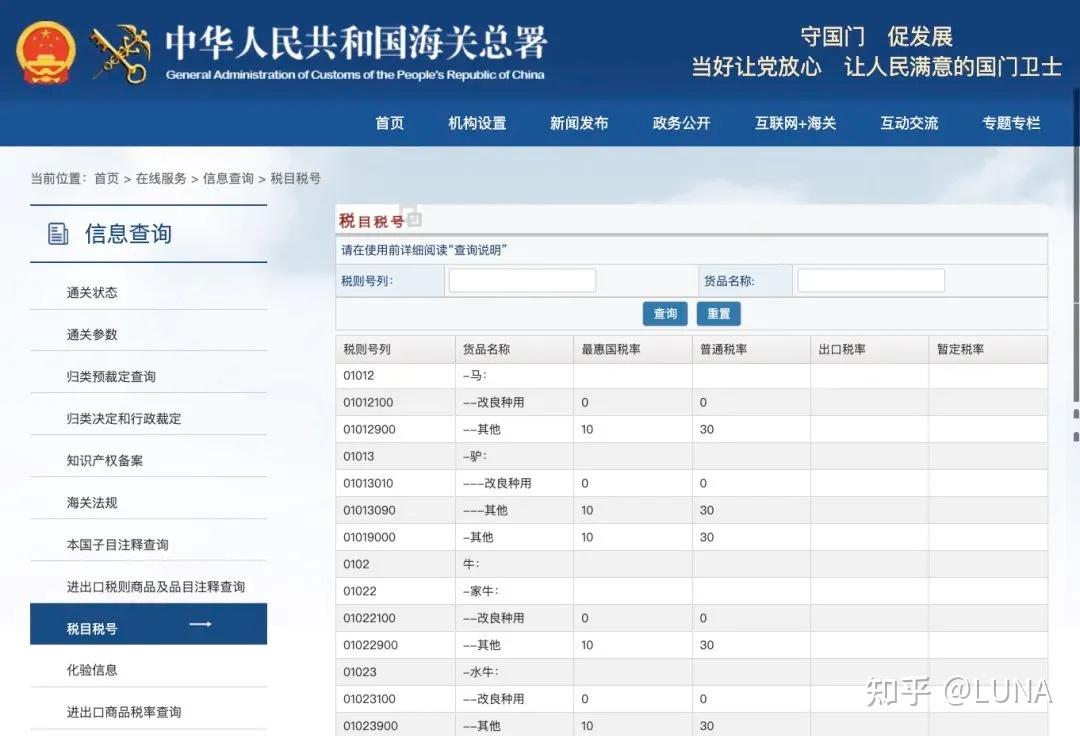Open the 专题专栏 menu item
The height and width of the screenshot is (736, 1080).
(1010, 123)
